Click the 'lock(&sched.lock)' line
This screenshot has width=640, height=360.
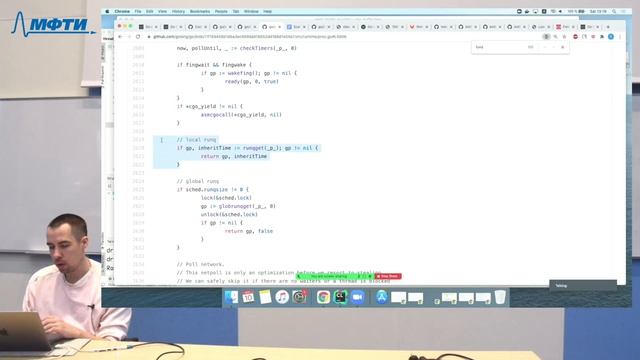click(226, 198)
